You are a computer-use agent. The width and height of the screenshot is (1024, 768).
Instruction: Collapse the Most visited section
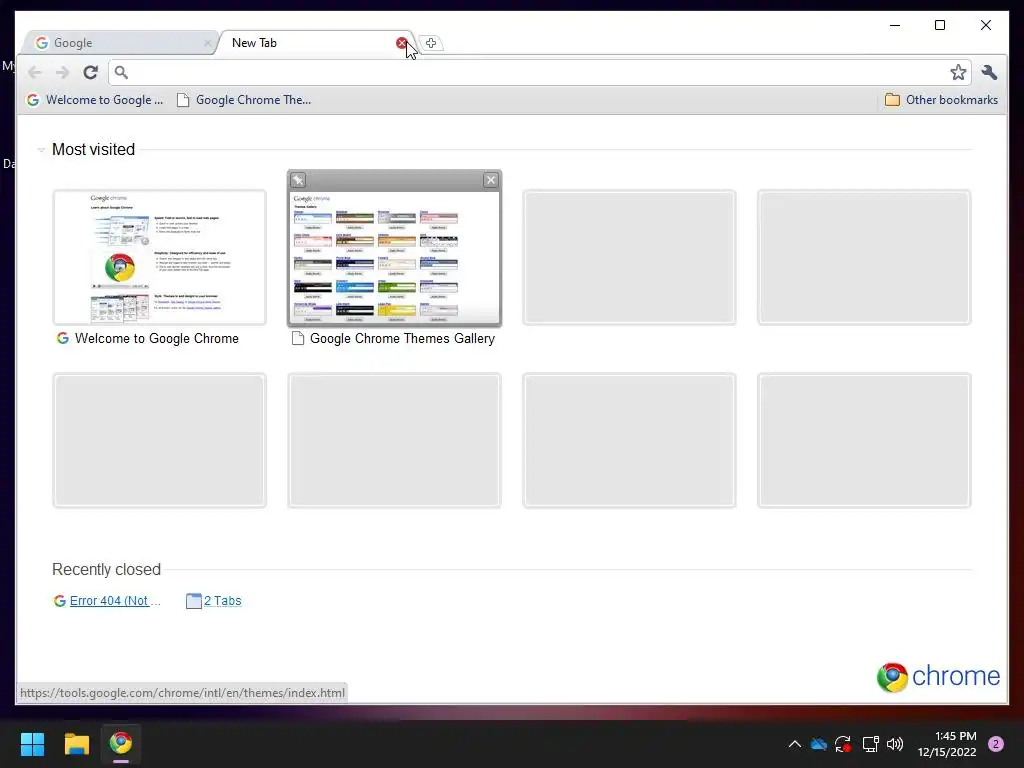[41, 150]
